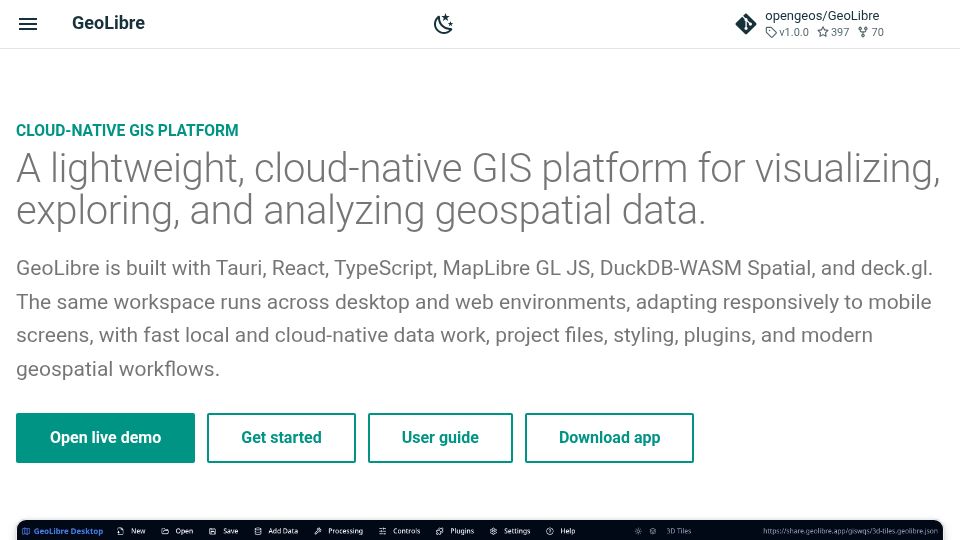
Task: Click Open in the preview screenshot toolbar
Action: [x=177, y=531]
